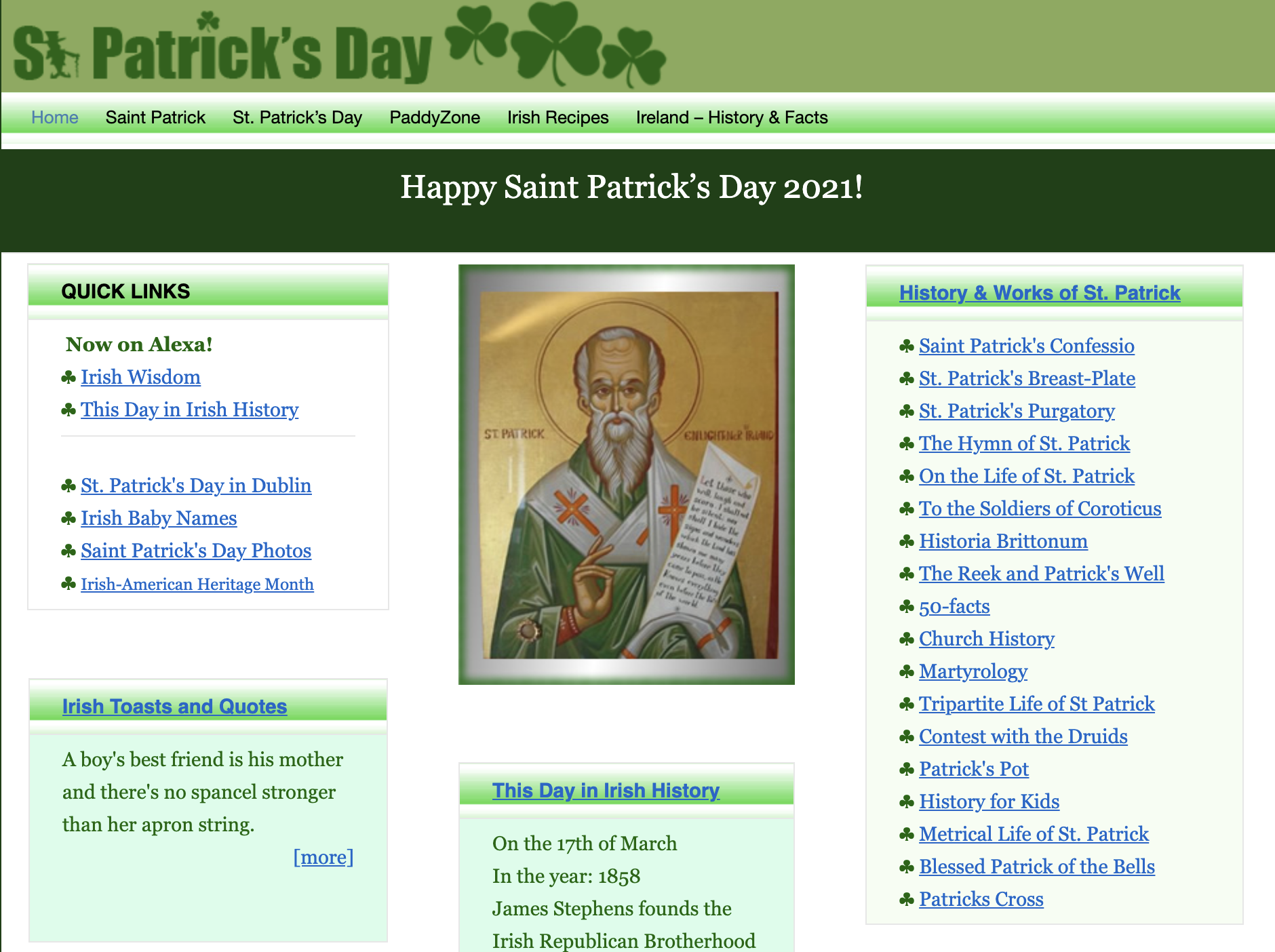The height and width of the screenshot is (952, 1275).
Task: Open the Irish Toasts and Quotes heading link
Action: 174,706
